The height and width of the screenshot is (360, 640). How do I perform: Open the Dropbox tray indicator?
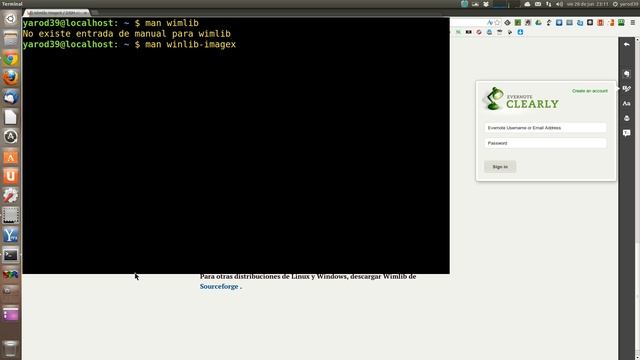[x=486, y=4]
